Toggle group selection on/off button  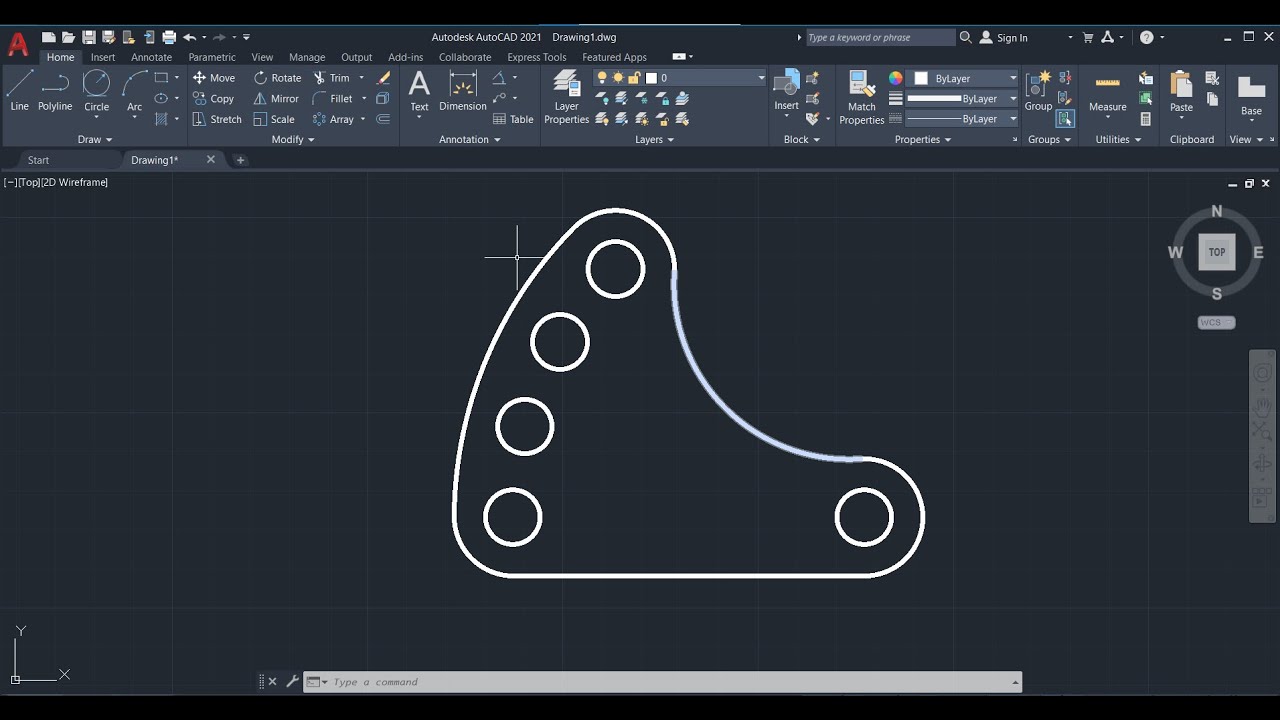[x=1065, y=119]
